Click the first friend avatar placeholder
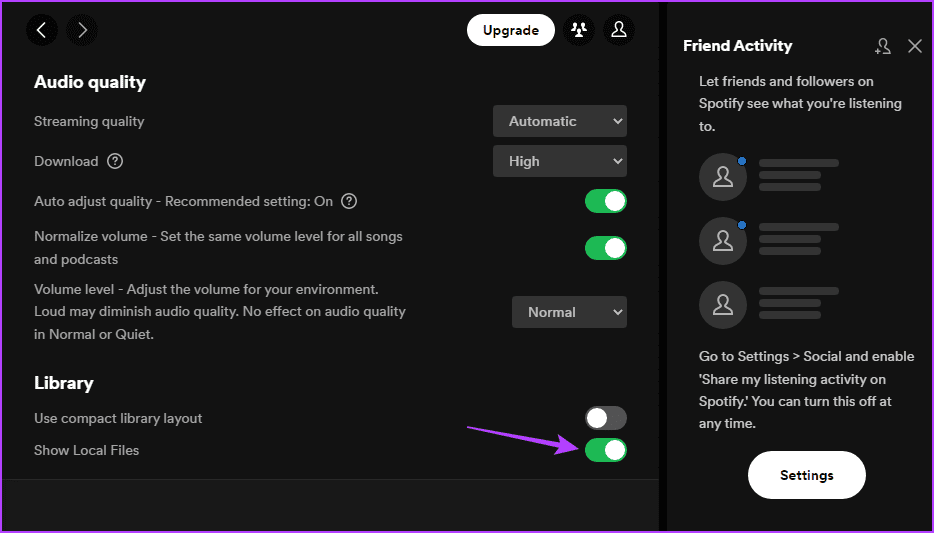Image resolution: width=934 pixels, height=533 pixels. 723,177
